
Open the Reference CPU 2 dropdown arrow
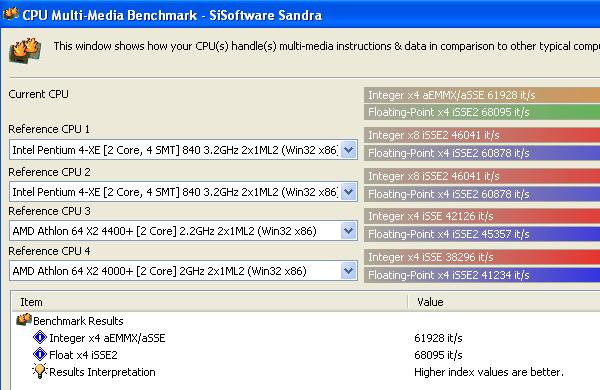[x=349, y=192]
